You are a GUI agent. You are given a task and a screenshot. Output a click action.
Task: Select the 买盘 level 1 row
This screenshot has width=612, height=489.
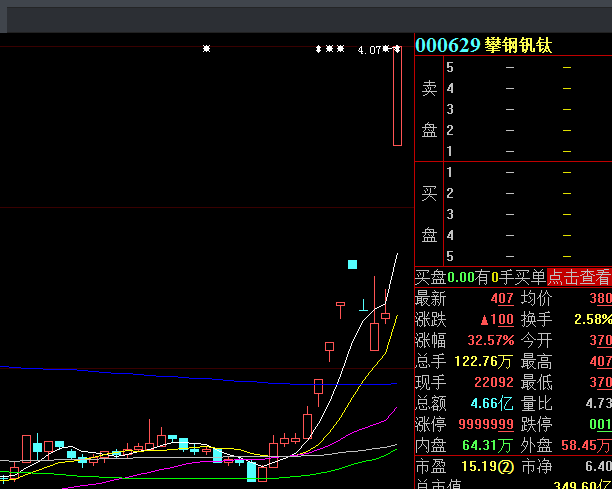[x=528, y=172]
